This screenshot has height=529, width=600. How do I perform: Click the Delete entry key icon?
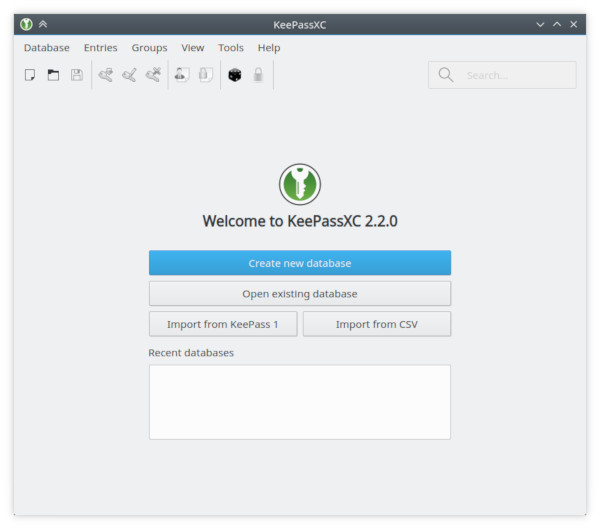coord(153,74)
